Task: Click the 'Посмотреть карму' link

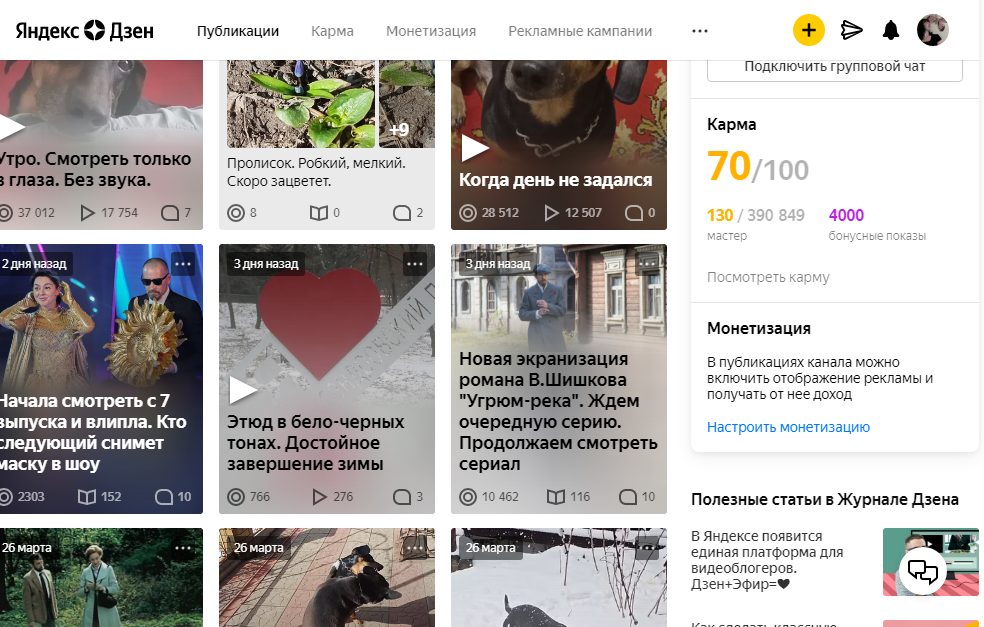Action: click(768, 277)
